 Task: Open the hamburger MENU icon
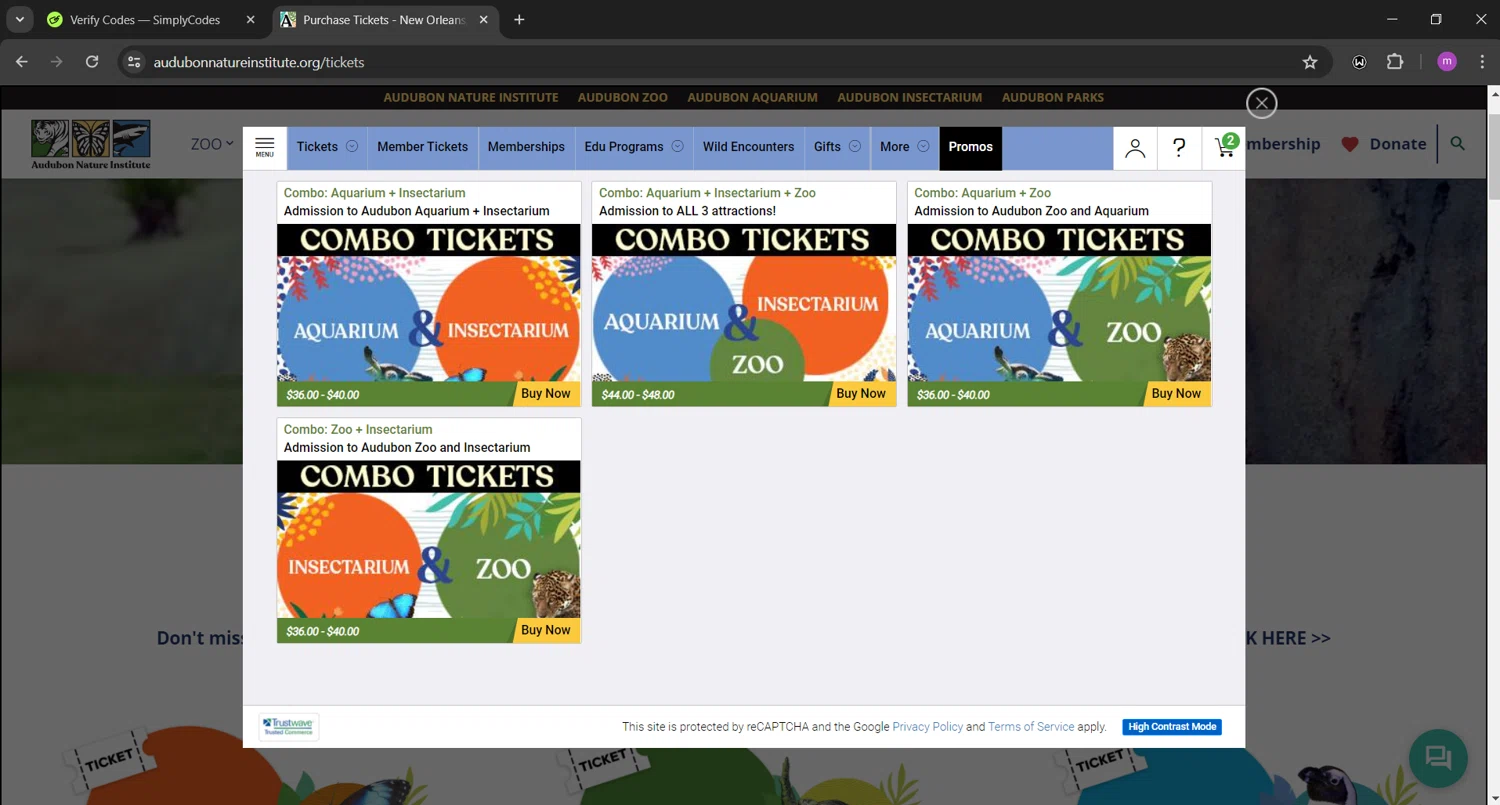coord(264,147)
